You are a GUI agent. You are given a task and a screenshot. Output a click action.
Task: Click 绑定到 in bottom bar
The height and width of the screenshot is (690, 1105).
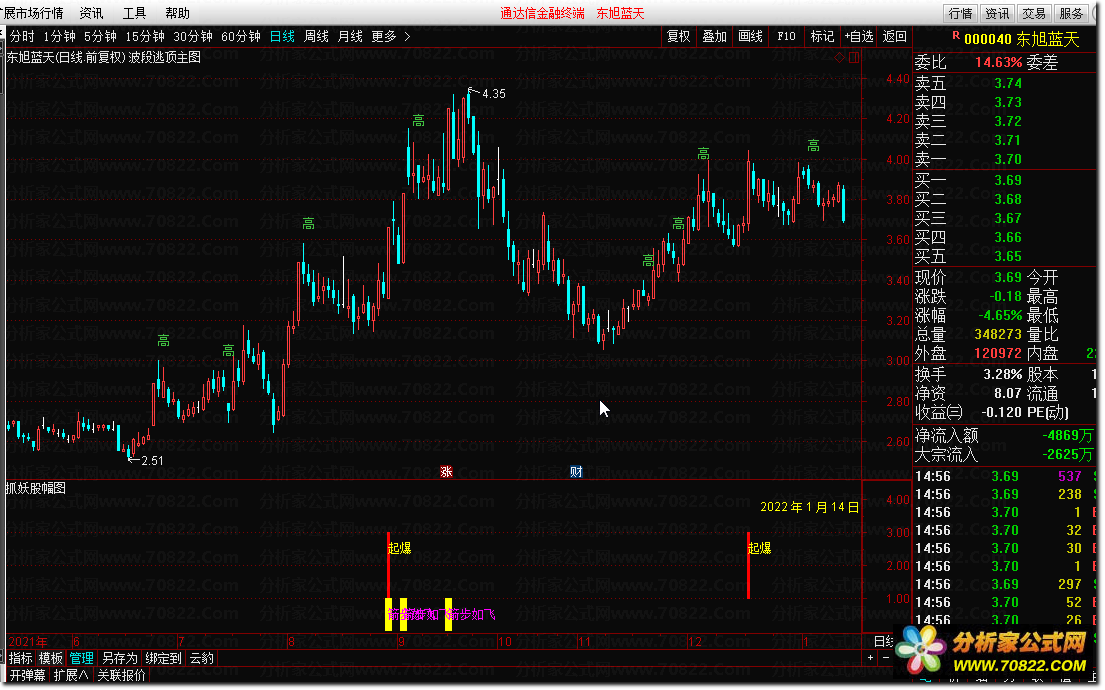pyautogui.click(x=163, y=658)
